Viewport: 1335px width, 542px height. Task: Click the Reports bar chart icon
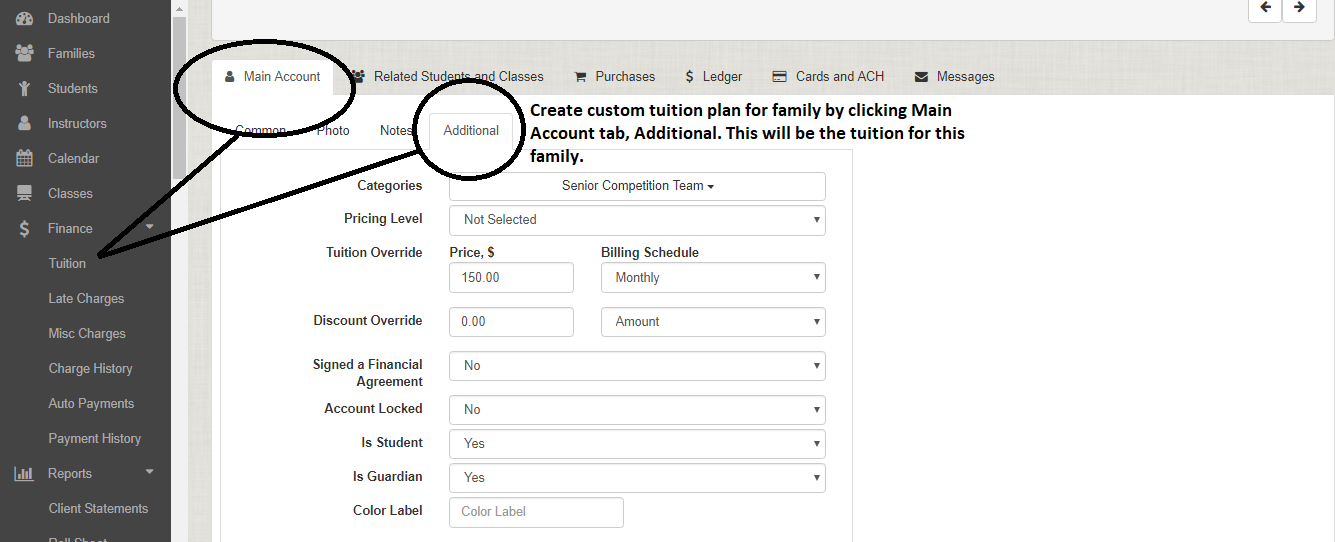coord(24,473)
